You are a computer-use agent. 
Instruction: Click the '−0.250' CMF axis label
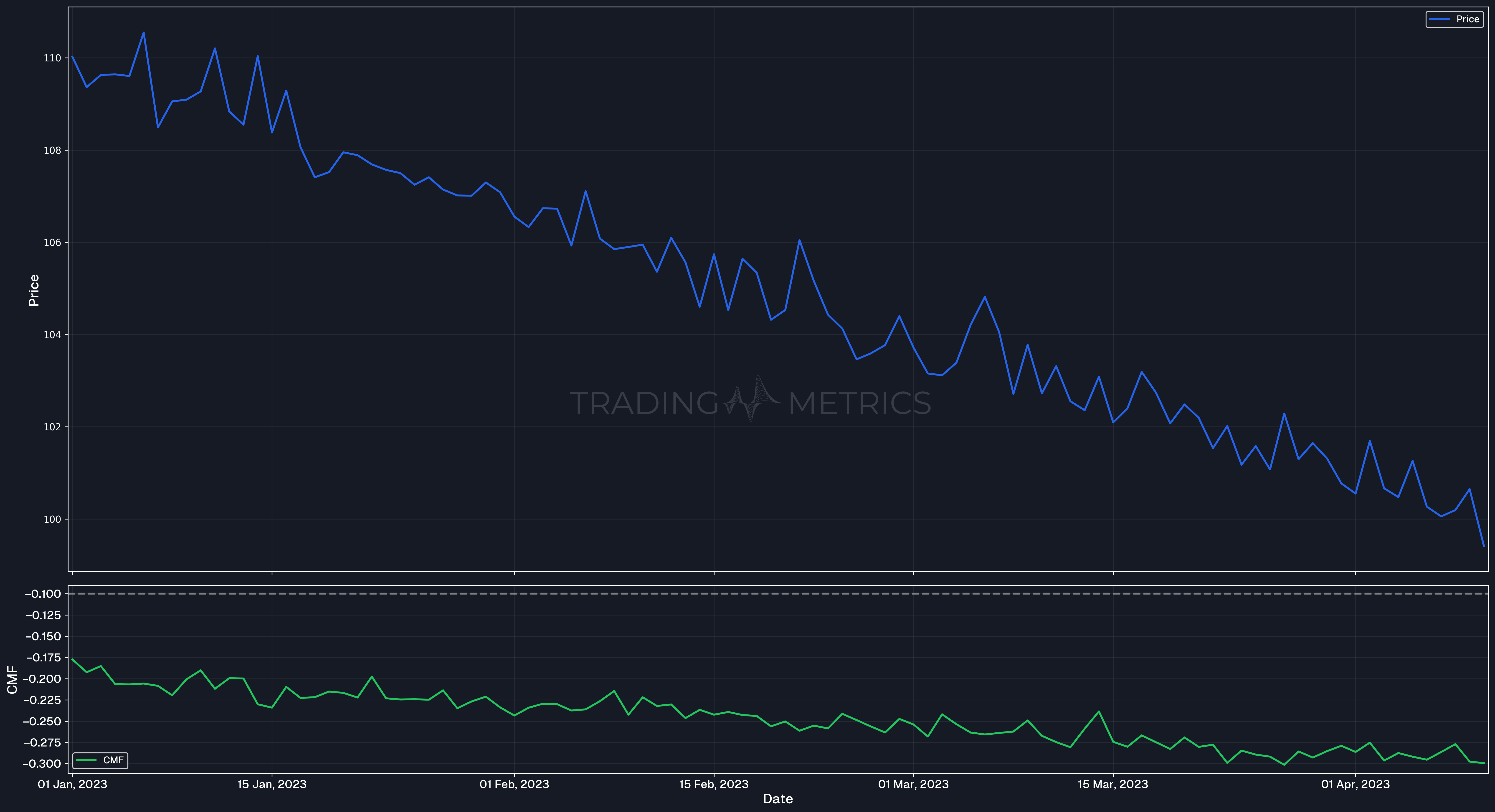[x=42, y=721]
